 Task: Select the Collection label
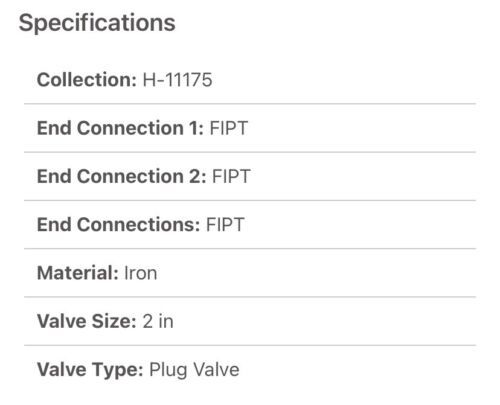pos(87,80)
